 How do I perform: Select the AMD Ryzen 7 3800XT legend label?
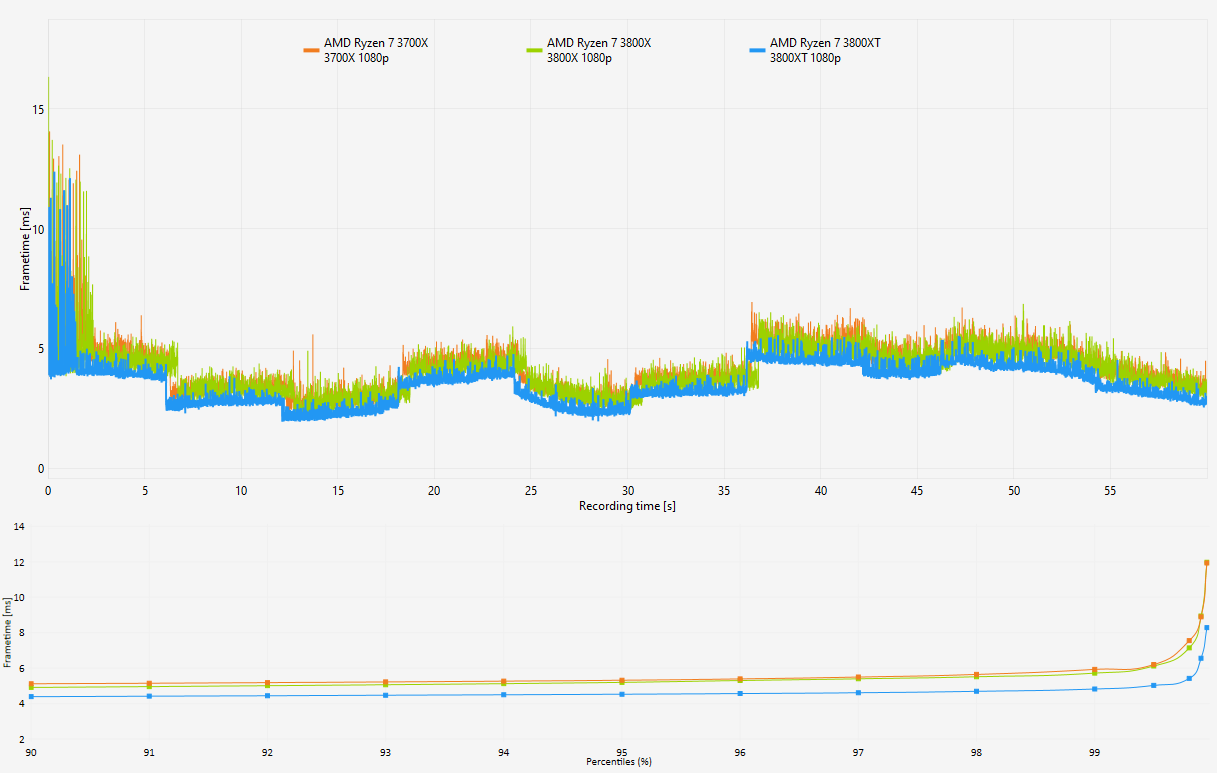[x=825, y=43]
